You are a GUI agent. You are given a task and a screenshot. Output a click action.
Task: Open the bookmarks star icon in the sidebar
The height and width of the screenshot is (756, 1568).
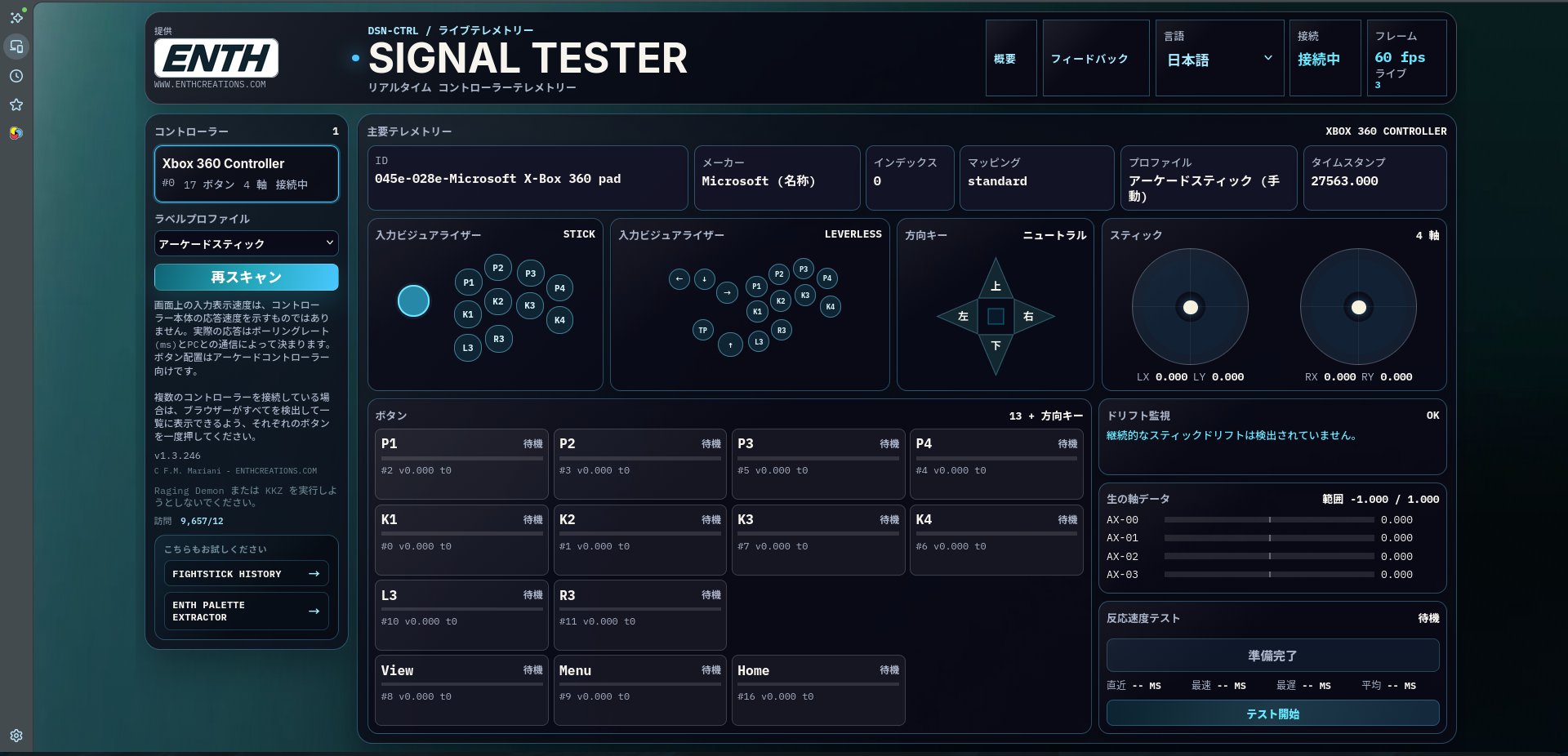tap(16, 105)
